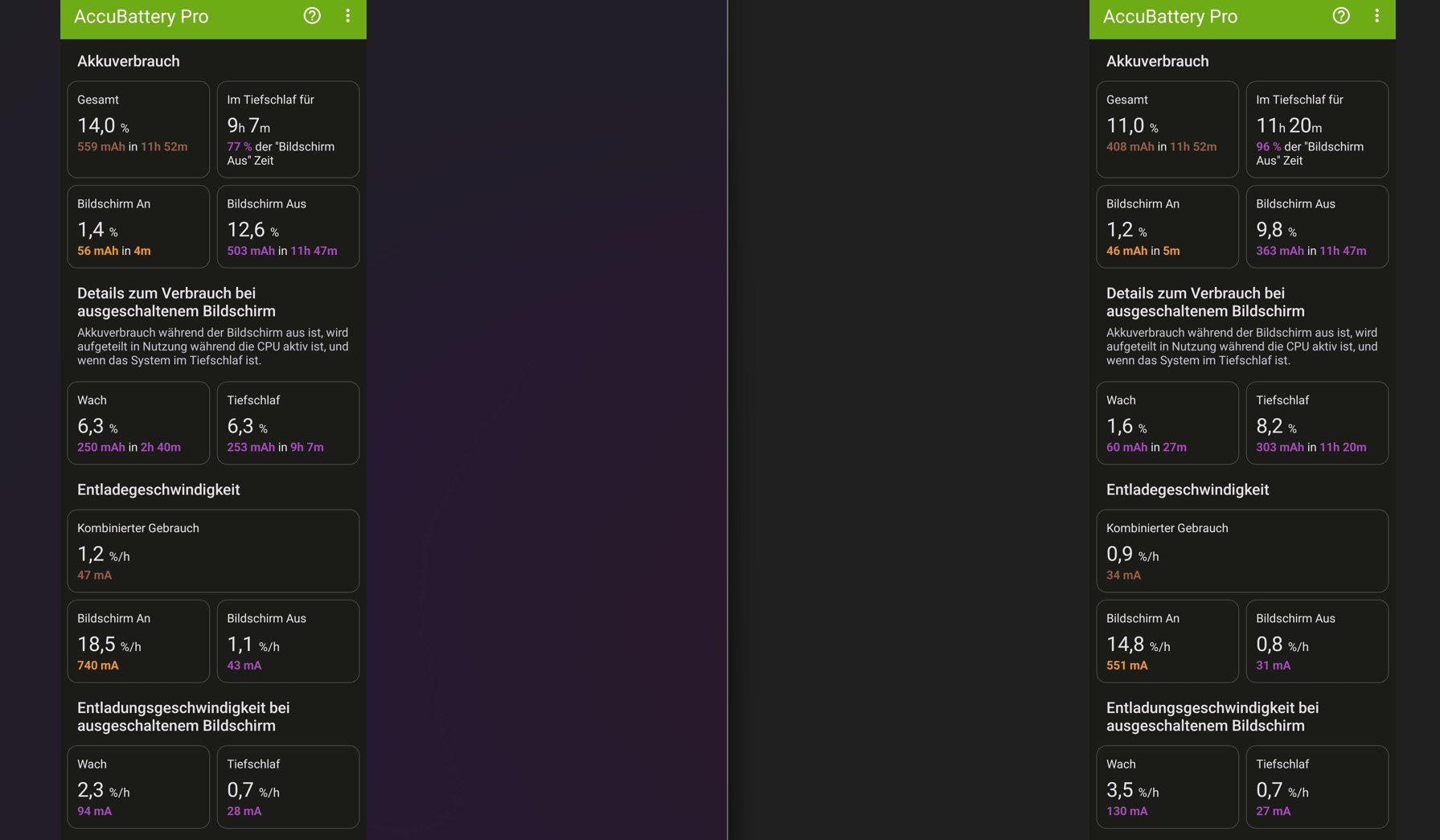Select Wach rate card showing 94 mA
The width and height of the screenshot is (1440, 840).
point(138,787)
